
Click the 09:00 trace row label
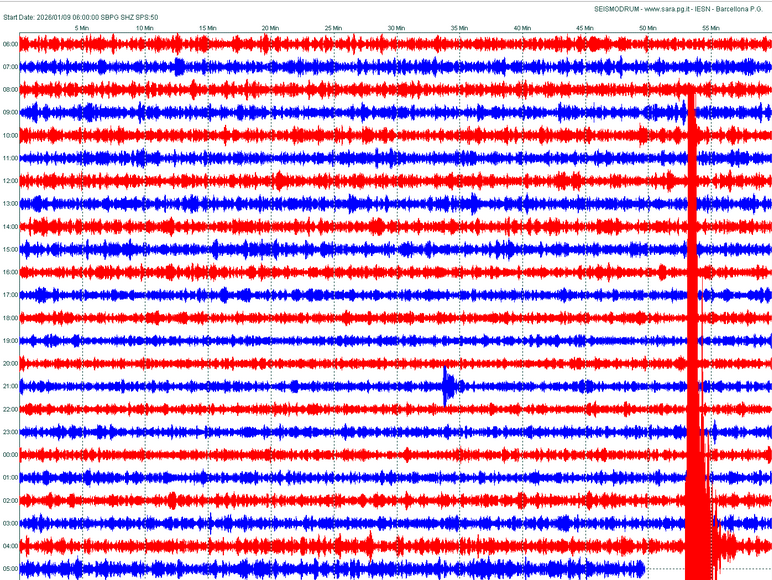10,112
